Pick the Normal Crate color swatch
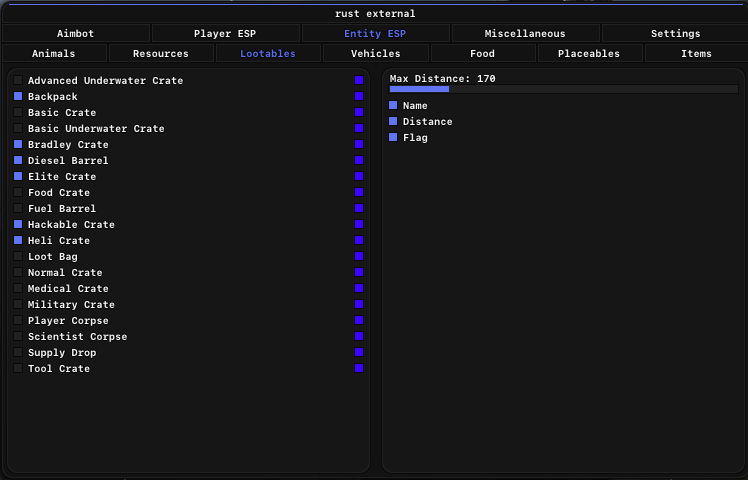This screenshot has width=748, height=480. click(x=359, y=272)
